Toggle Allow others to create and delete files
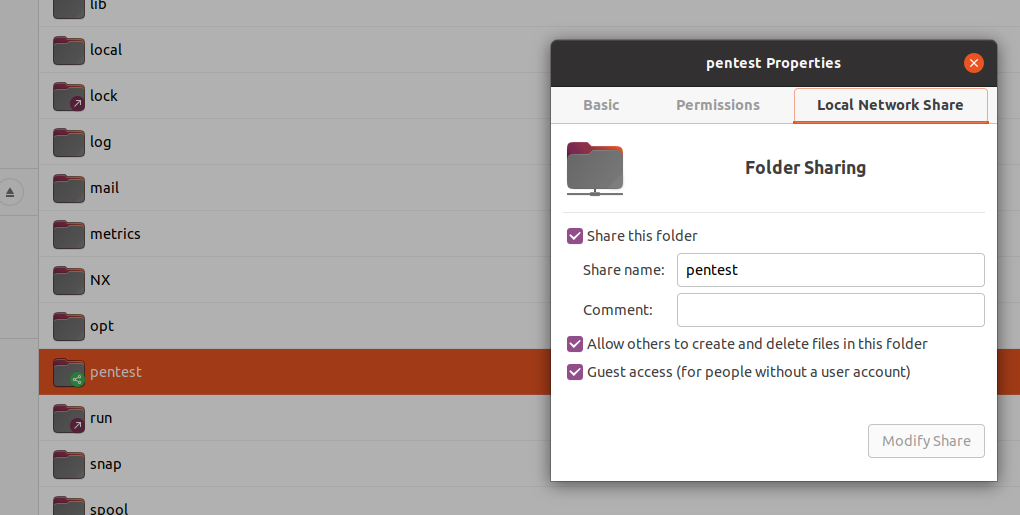The height and width of the screenshot is (515, 1020). click(x=574, y=344)
